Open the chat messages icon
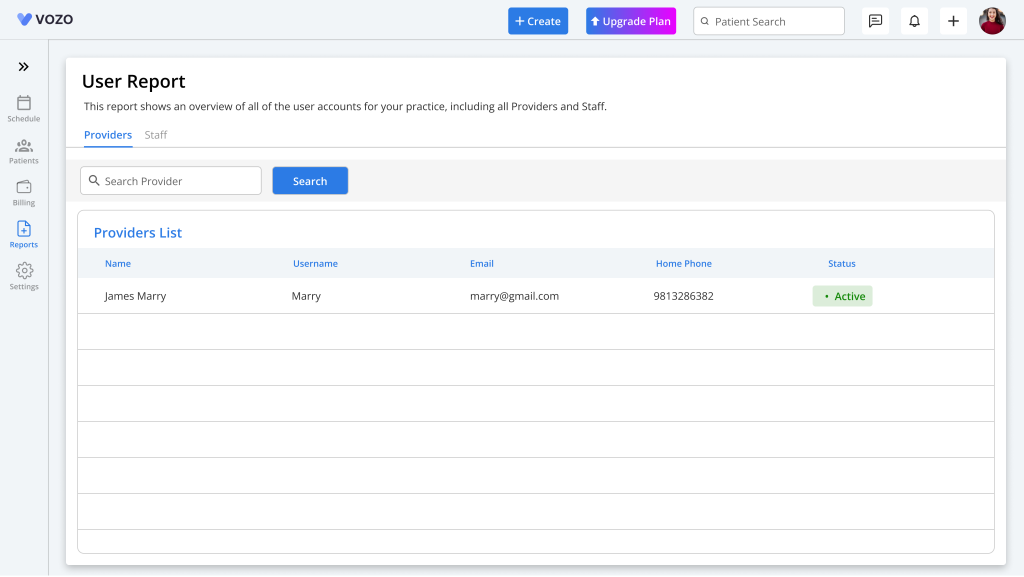This screenshot has height=577, width=1024. click(x=875, y=21)
